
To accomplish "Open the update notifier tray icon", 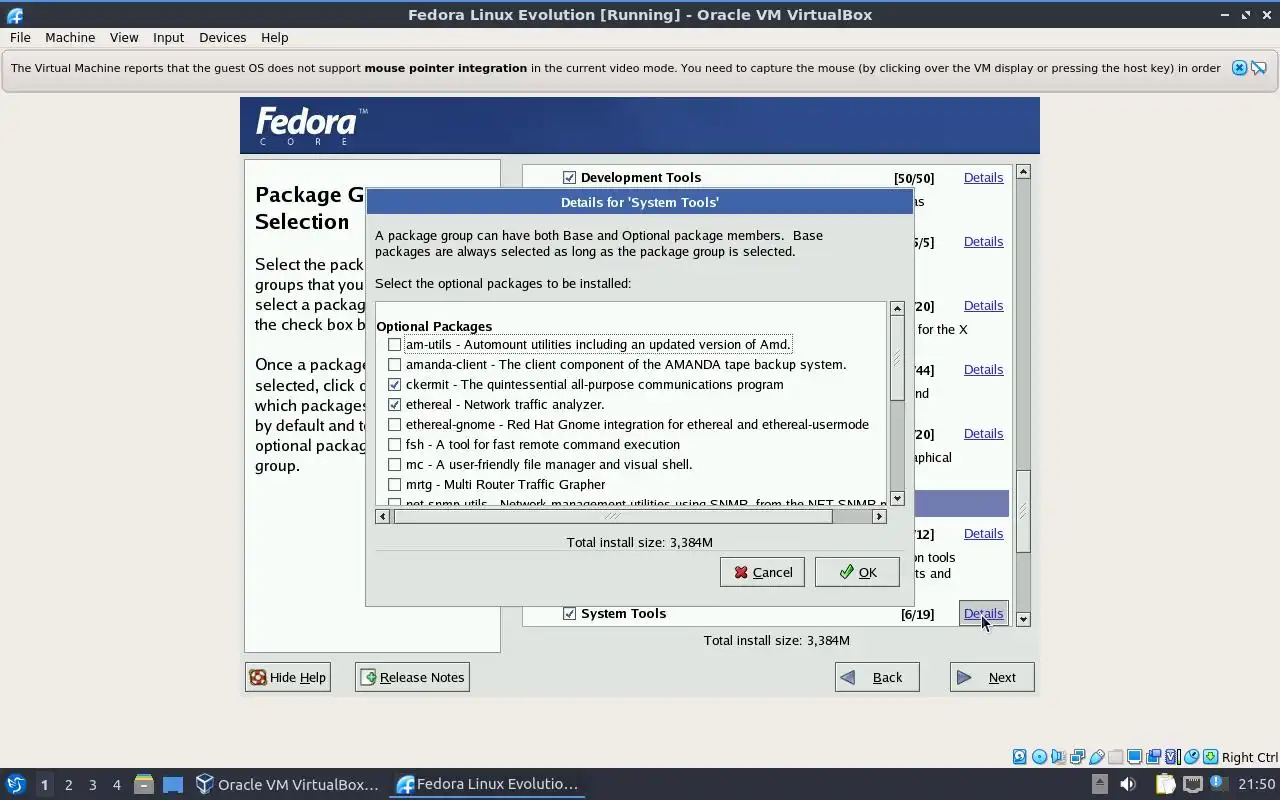I will 1219,783.
